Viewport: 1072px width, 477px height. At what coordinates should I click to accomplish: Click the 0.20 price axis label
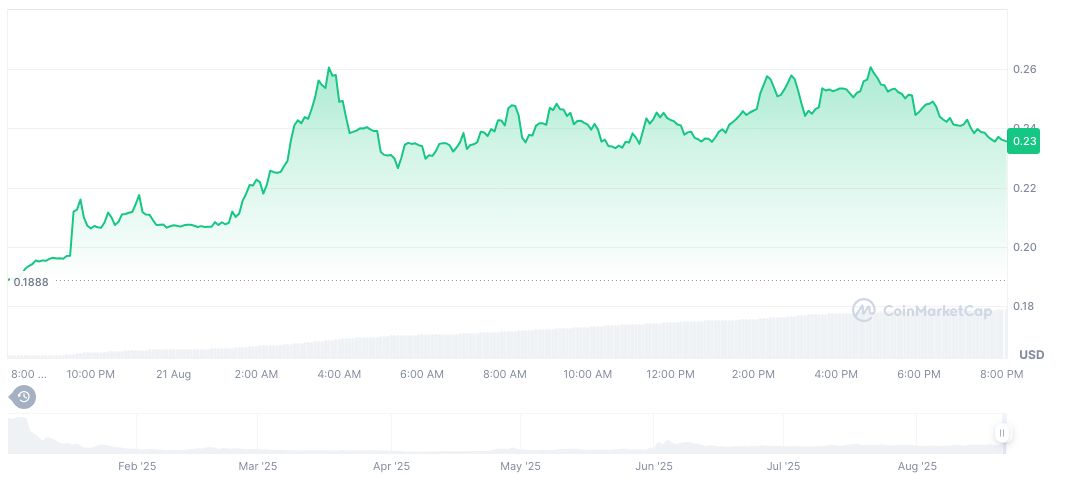point(1024,247)
